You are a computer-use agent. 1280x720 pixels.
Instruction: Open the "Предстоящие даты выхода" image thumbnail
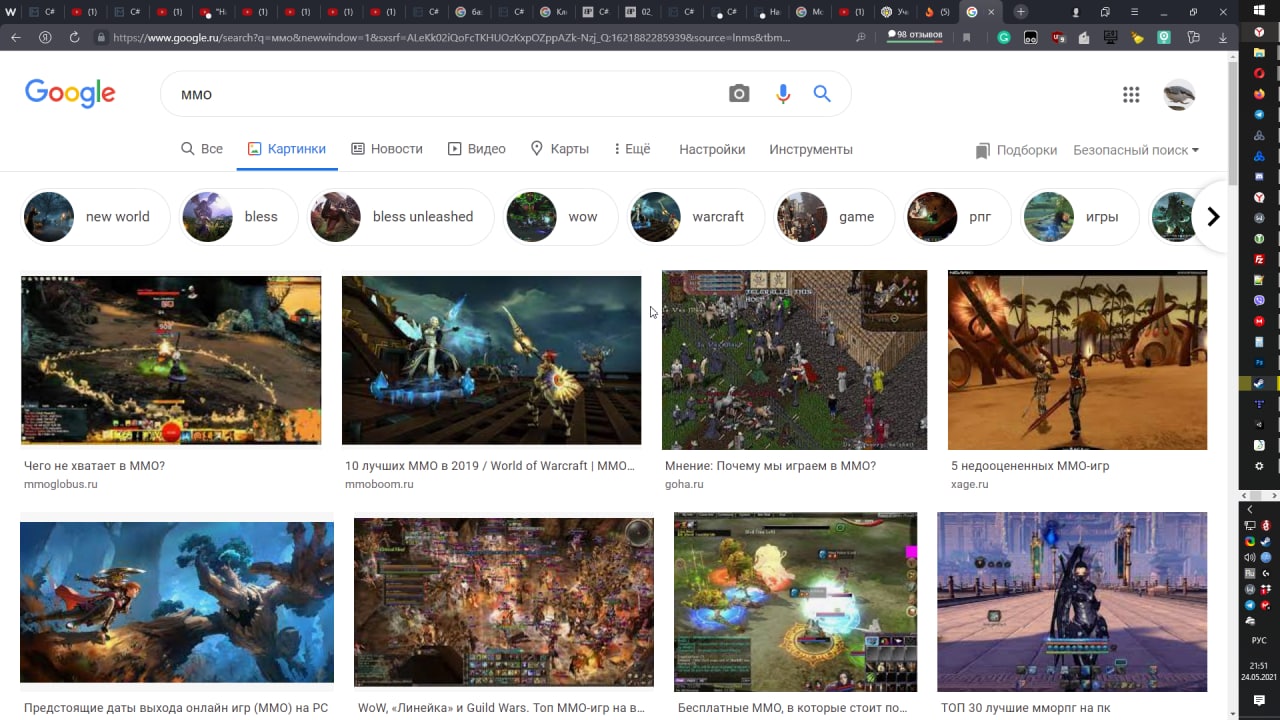(x=177, y=602)
